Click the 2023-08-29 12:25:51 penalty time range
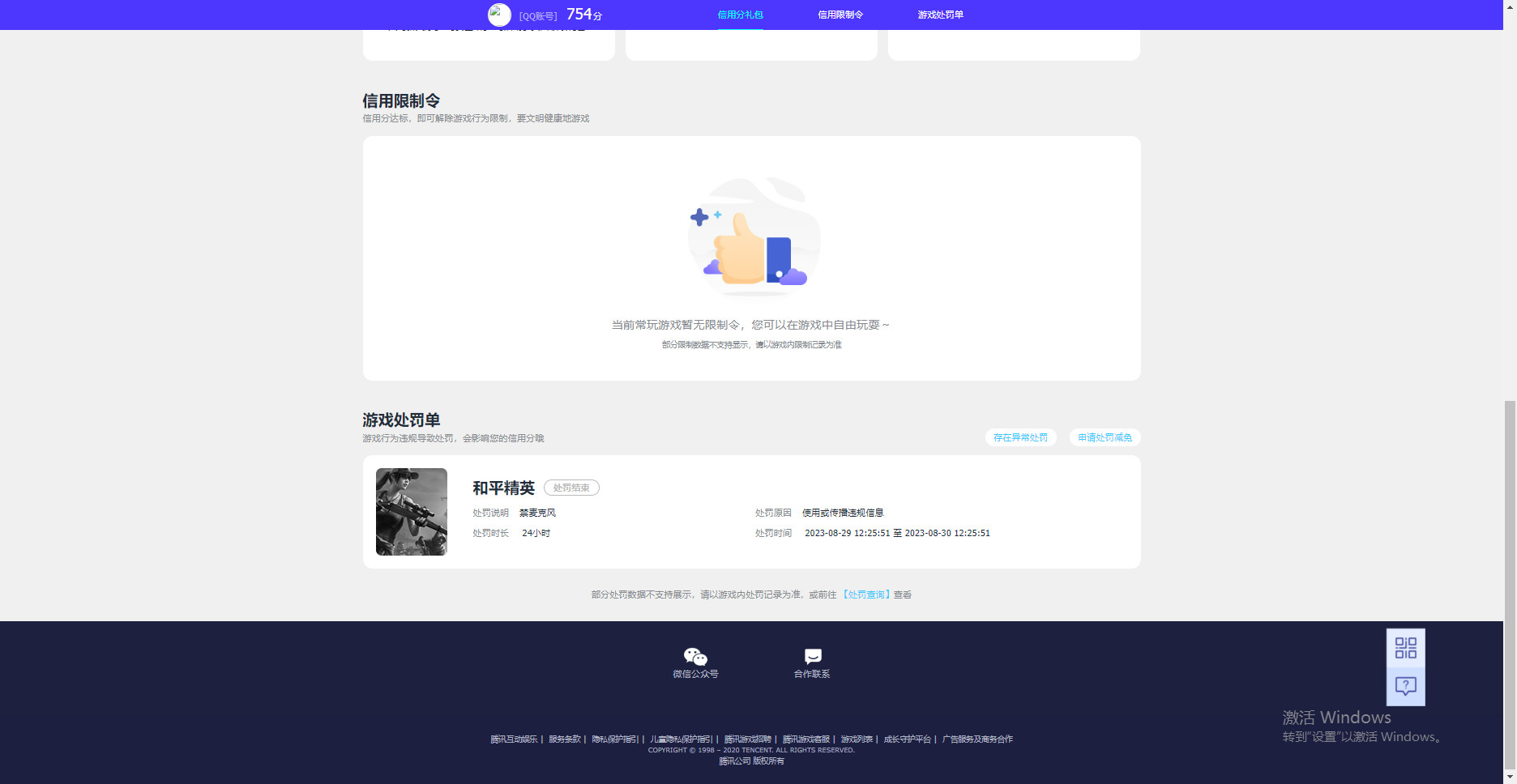Viewport: 1517px width, 784px height. click(x=897, y=533)
